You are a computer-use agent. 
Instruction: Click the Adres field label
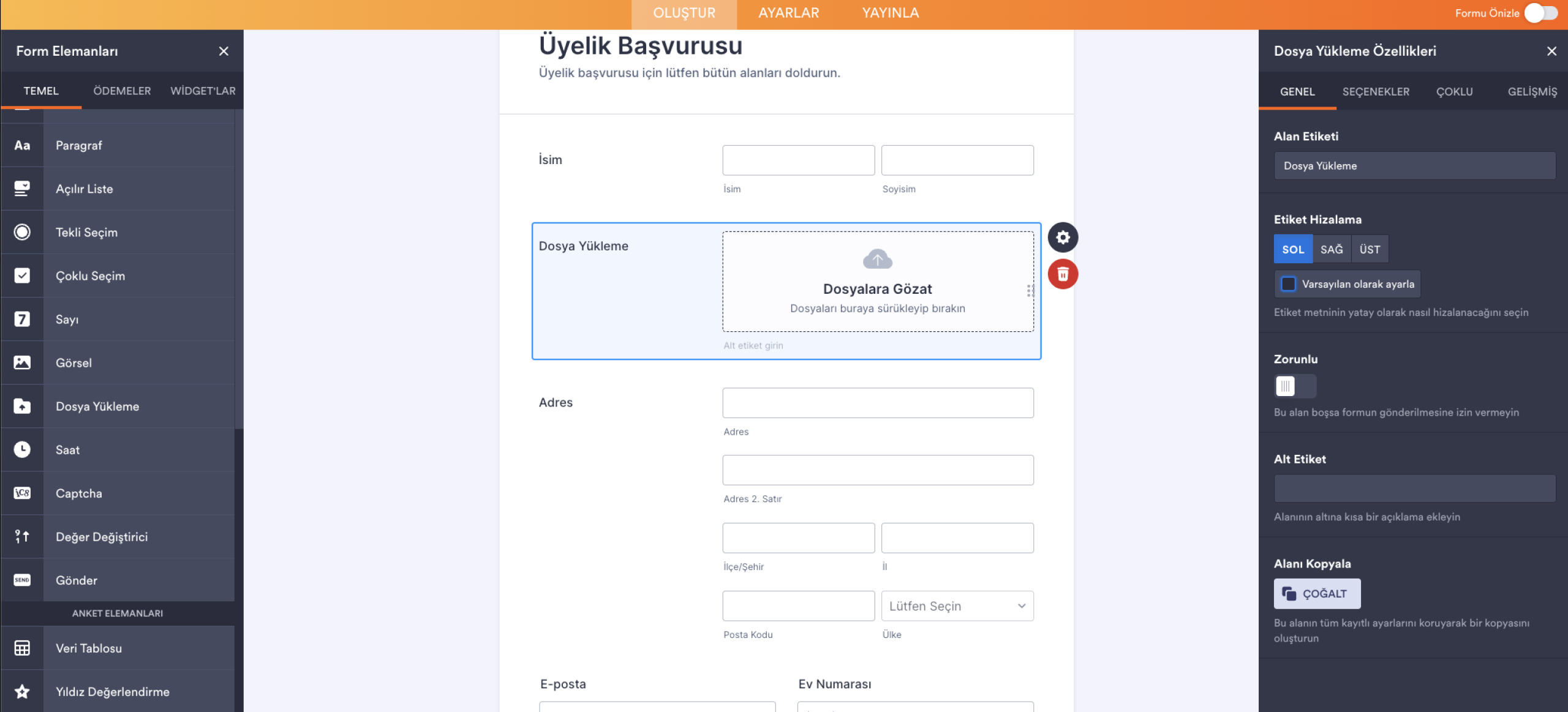pos(556,403)
